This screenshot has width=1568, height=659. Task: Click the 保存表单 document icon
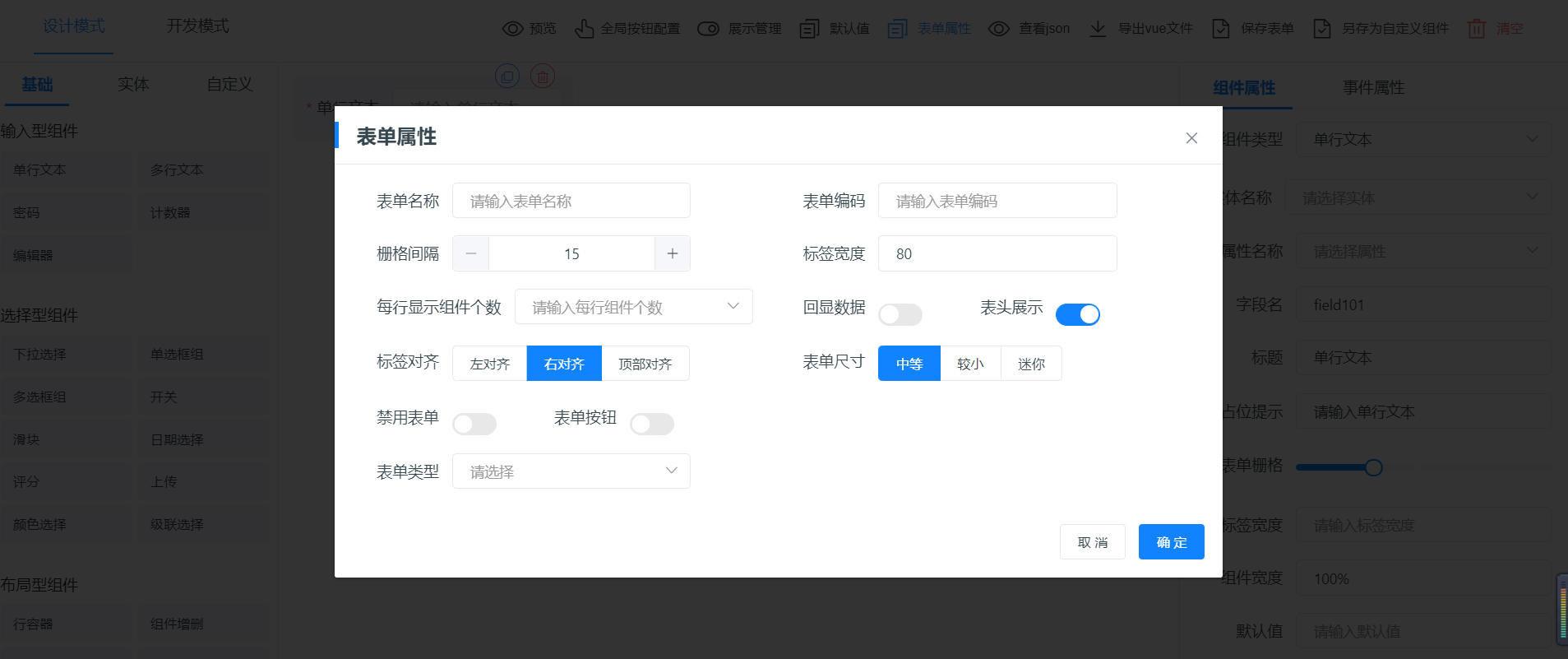tap(1221, 29)
